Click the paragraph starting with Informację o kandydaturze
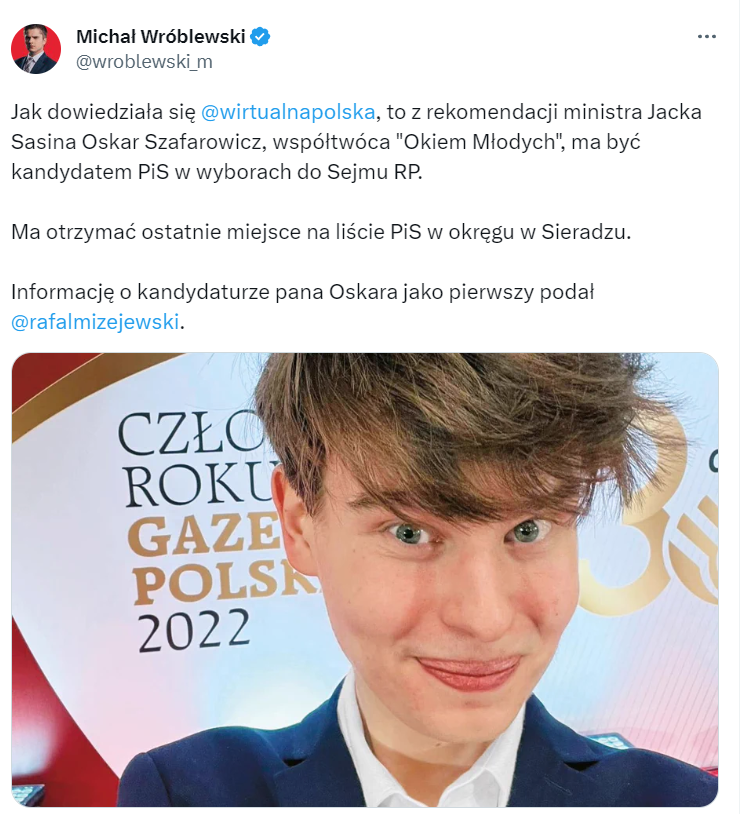The width and height of the screenshot is (748, 814). coord(303,307)
